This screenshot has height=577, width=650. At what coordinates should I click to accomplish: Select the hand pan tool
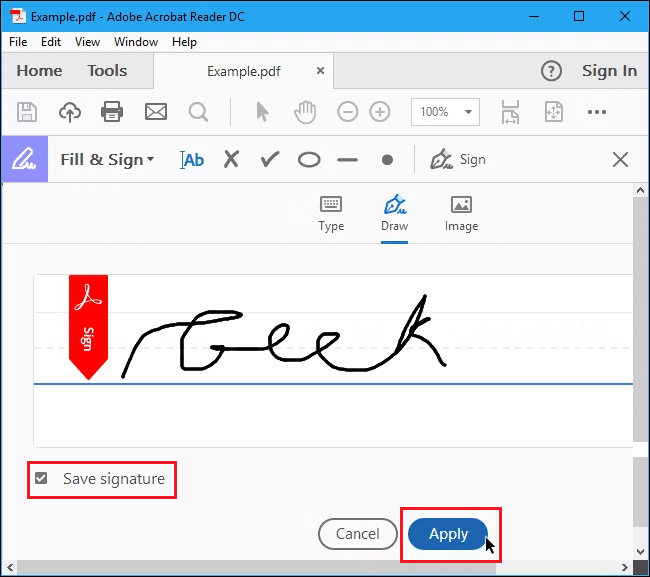pyautogui.click(x=306, y=112)
